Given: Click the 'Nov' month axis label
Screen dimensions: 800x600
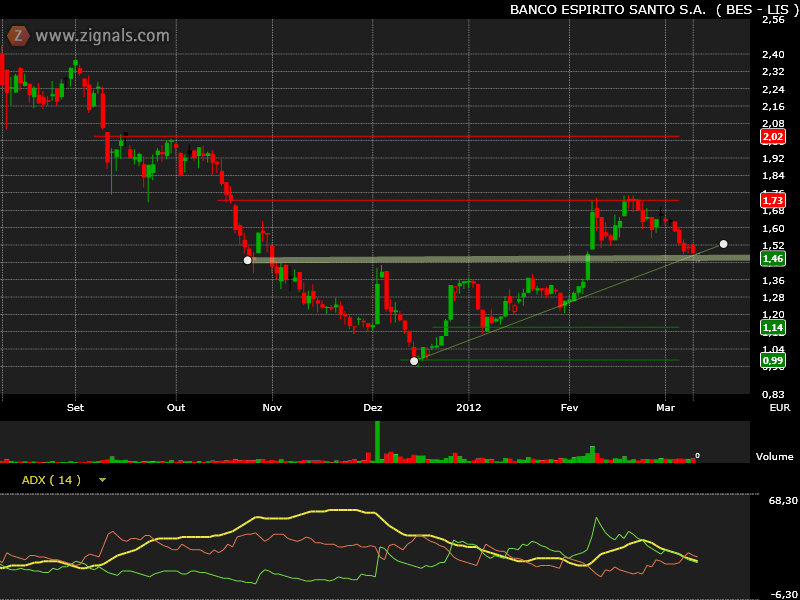Looking at the screenshot, I should [272, 408].
